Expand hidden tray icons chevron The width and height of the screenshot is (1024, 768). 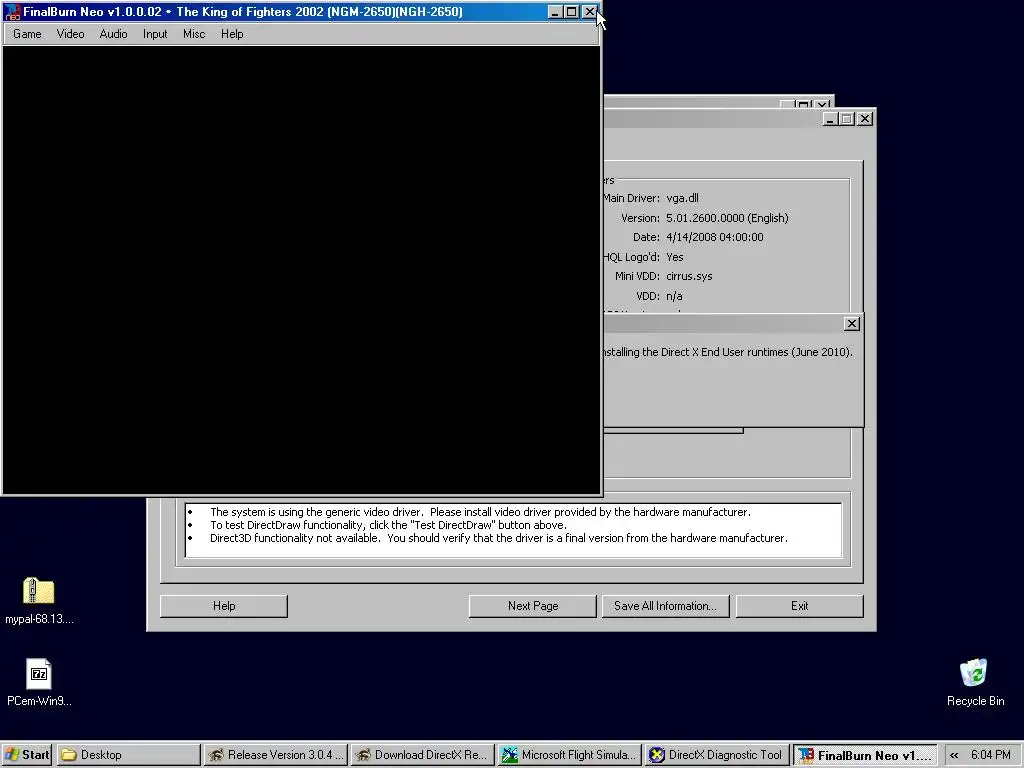coord(954,755)
